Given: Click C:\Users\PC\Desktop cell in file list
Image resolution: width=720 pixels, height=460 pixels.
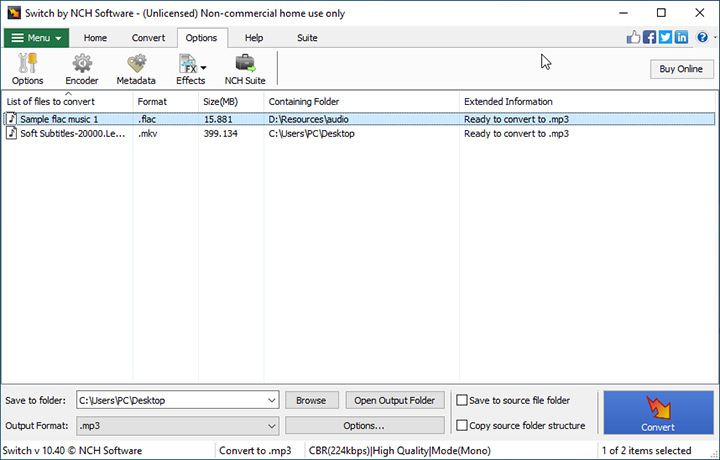Looking at the screenshot, I should click(x=311, y=134).
